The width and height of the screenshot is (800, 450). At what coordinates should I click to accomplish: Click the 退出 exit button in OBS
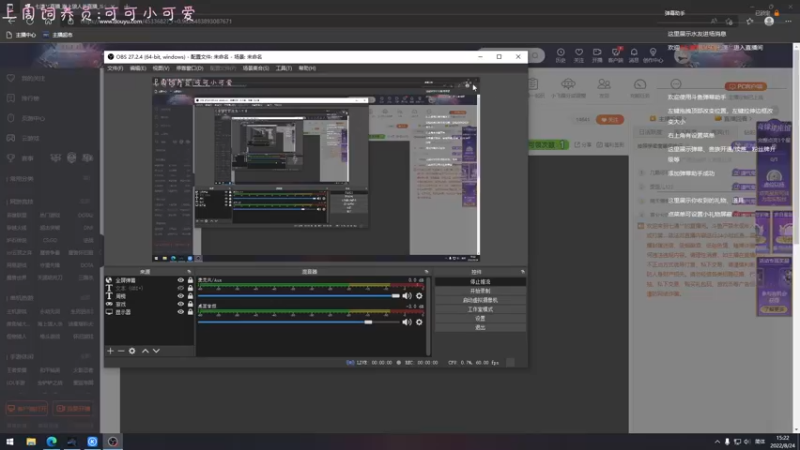tap(480, 328)
